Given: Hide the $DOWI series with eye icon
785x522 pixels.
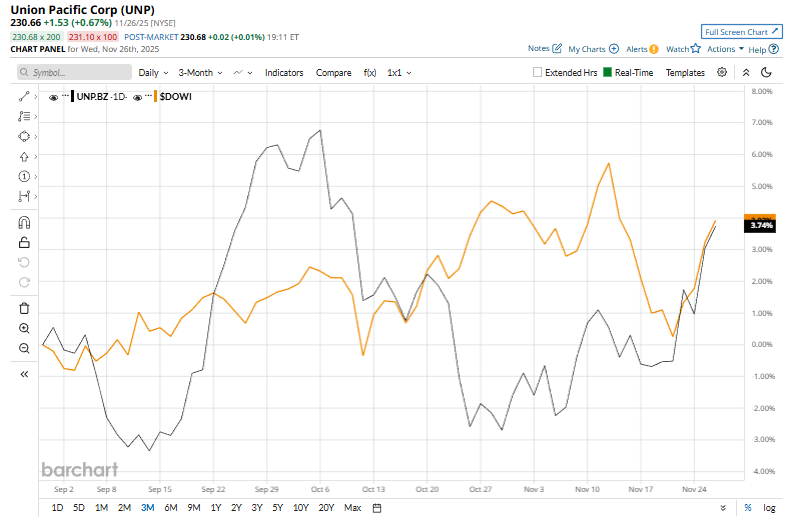Looking at the screenshot, I should click(137, 97).
